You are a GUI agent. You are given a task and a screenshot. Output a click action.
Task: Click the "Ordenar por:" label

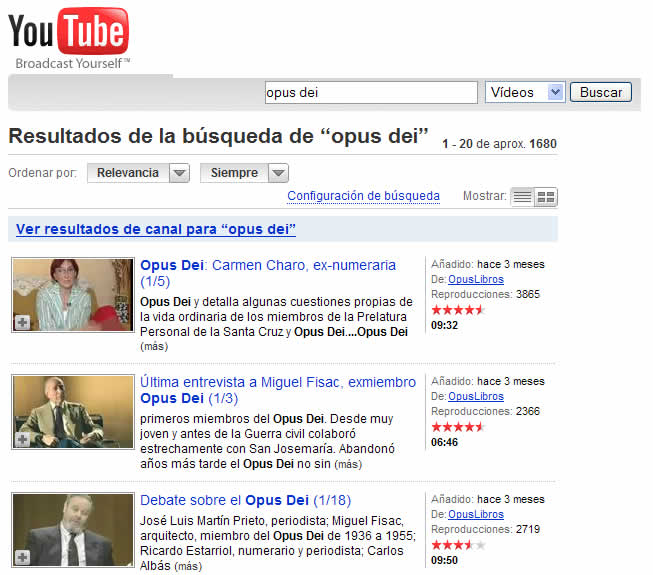point(42,173)
